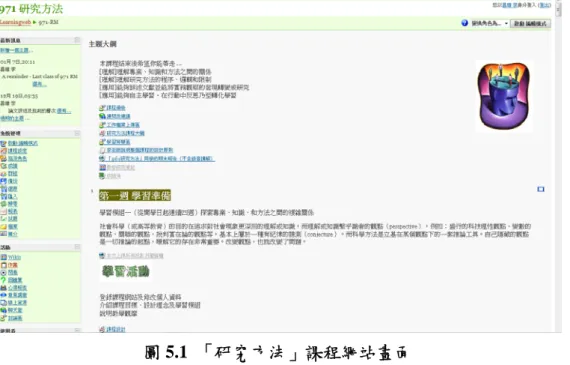Click the PDF icon beside 研究方法課程大綱
Viewport: 570px width, 365px height.
point(102,133)
